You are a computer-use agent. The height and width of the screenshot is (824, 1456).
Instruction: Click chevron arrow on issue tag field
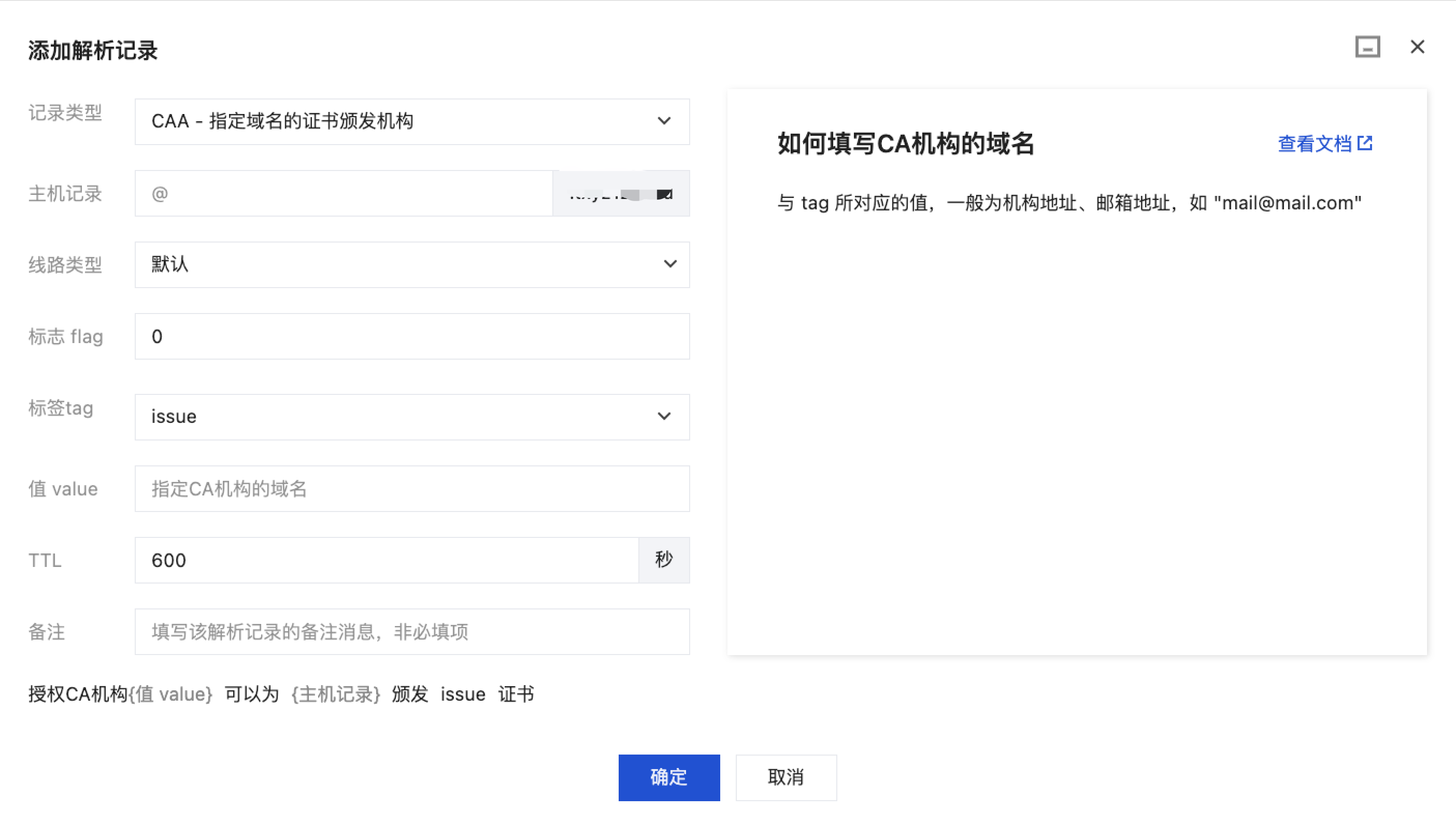pyautogui.click(x=664, y=417)
